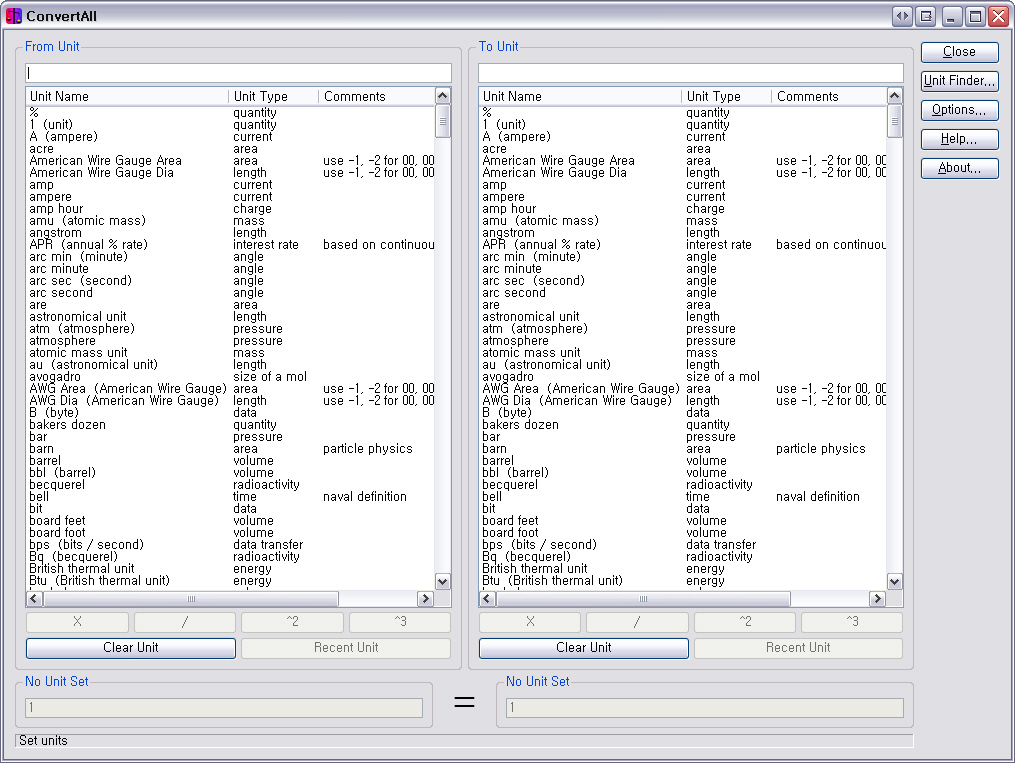Select "angstrom" in the From Unit list
This screenshot has height=763, width=1015.
pos(56,233)
